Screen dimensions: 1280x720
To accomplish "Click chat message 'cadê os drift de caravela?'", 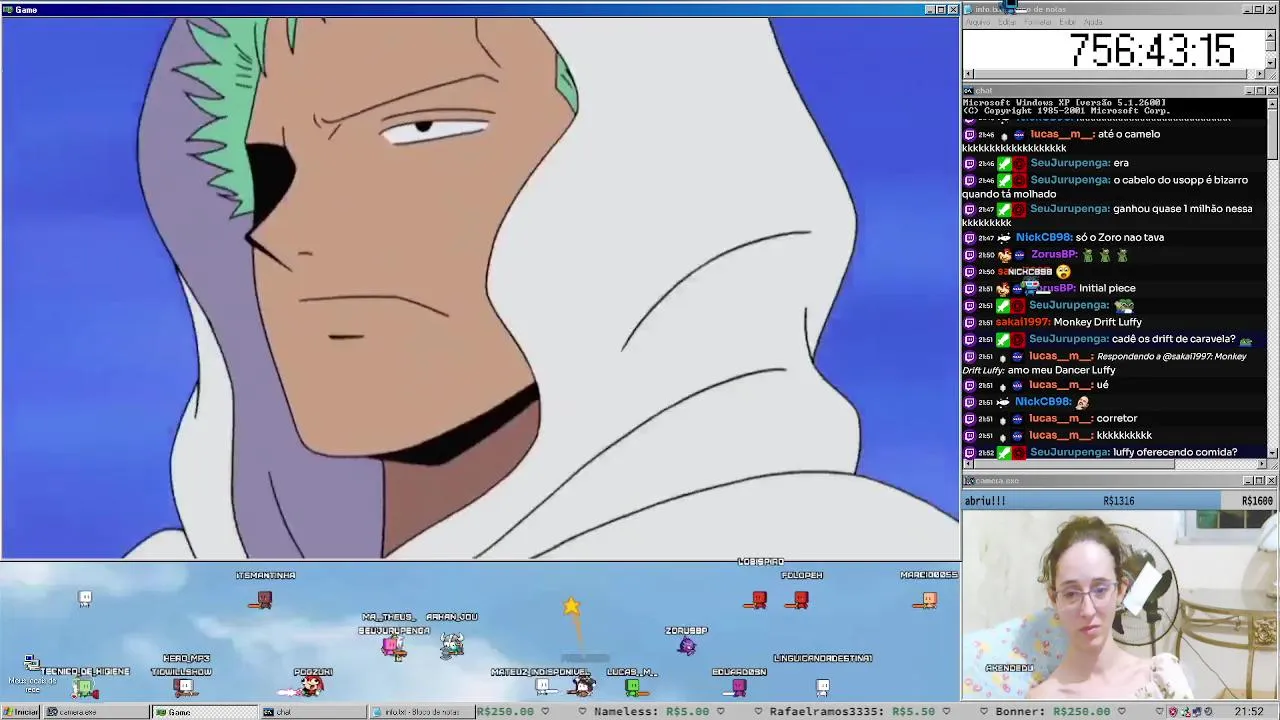I will (1174, 339).
